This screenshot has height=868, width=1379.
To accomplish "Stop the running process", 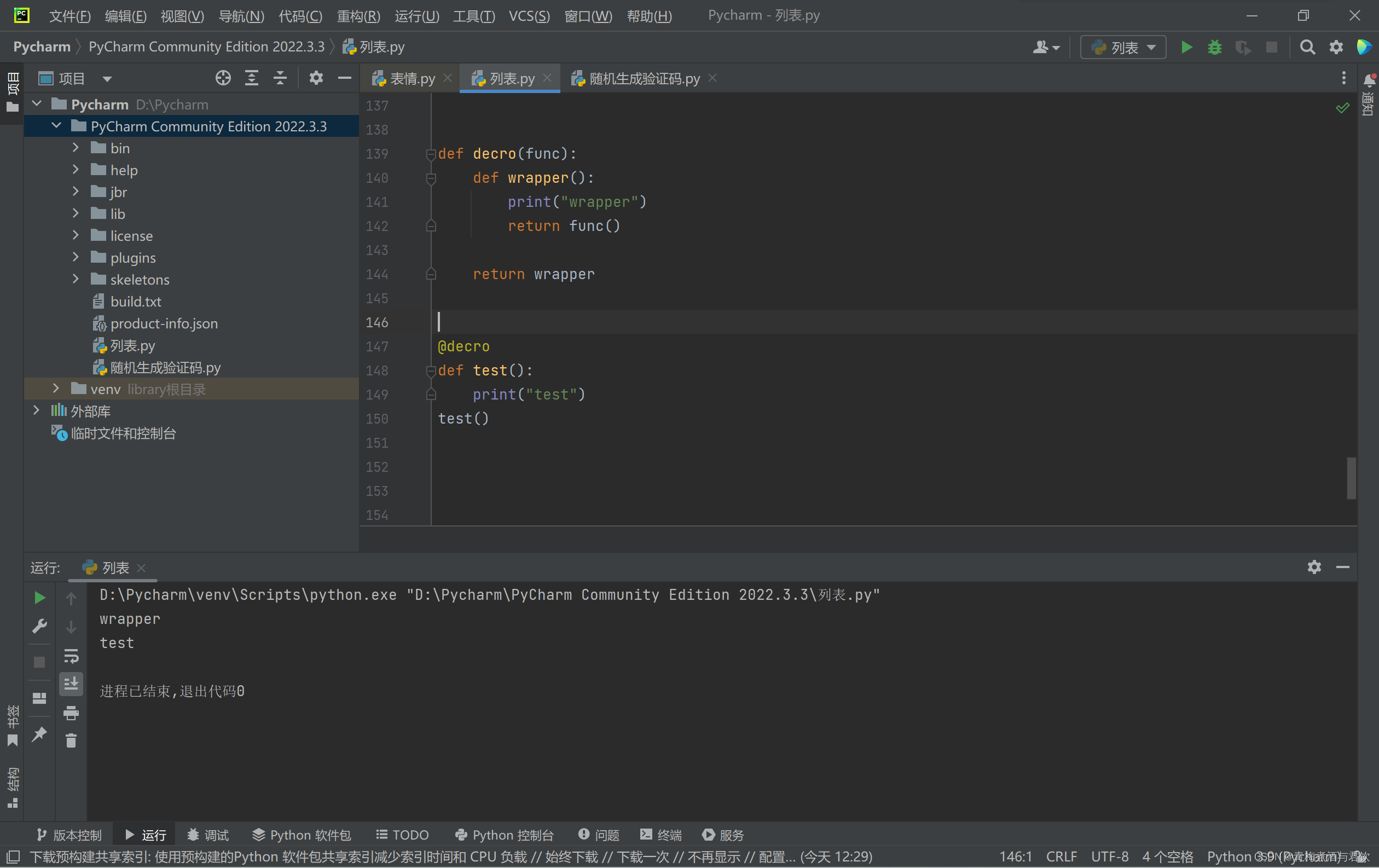I will (x=1271, y=47).
